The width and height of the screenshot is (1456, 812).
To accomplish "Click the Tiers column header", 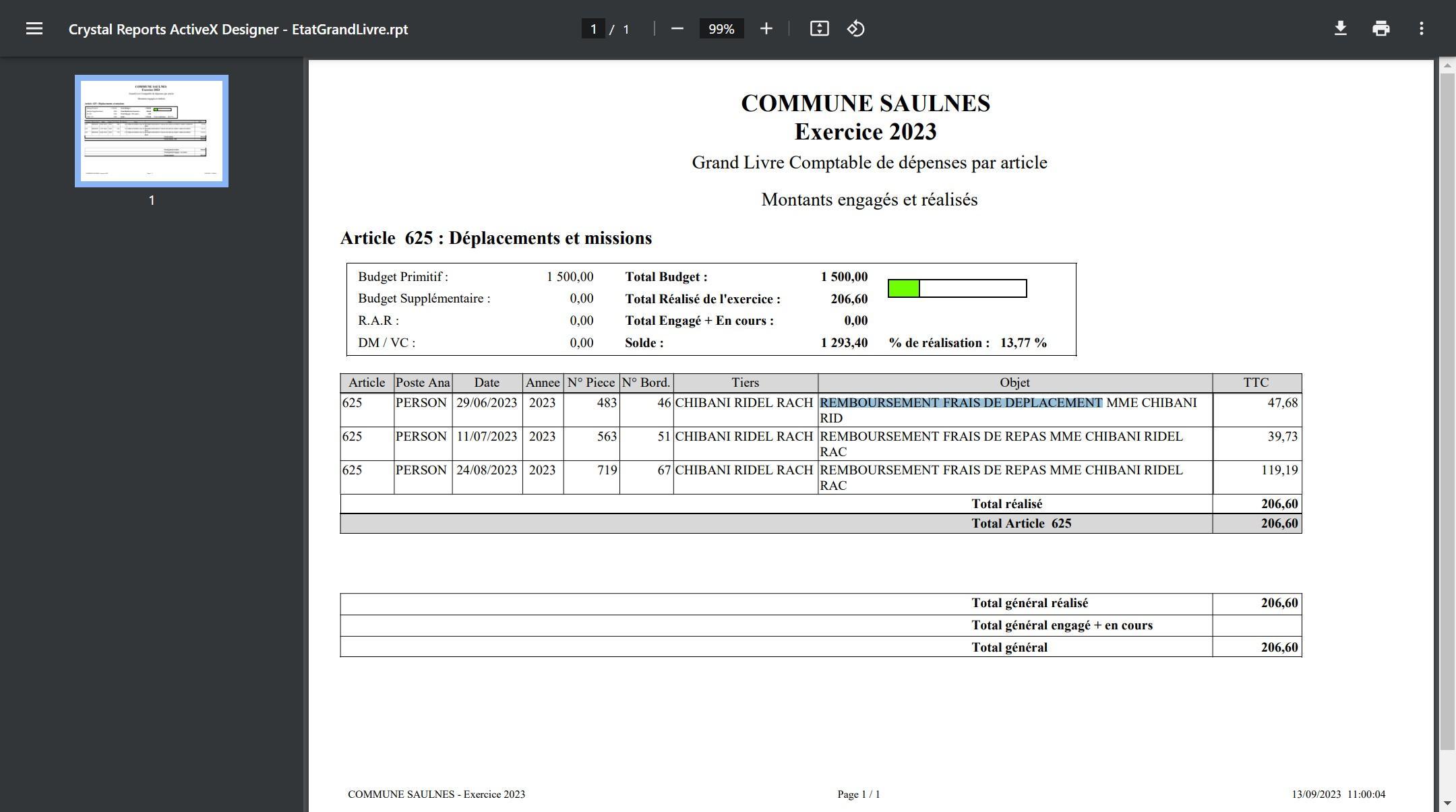I will [x=746, y=383].
